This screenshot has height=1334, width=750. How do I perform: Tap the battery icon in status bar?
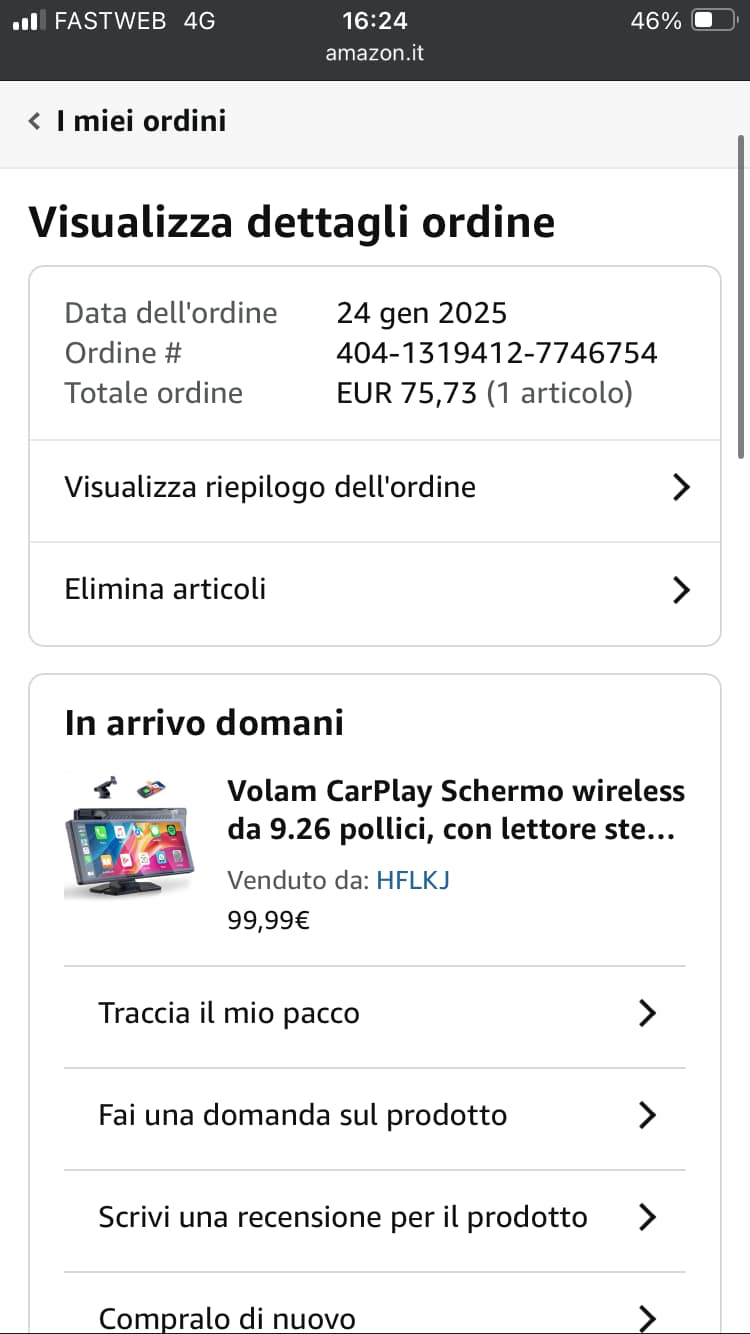point(715,20)
